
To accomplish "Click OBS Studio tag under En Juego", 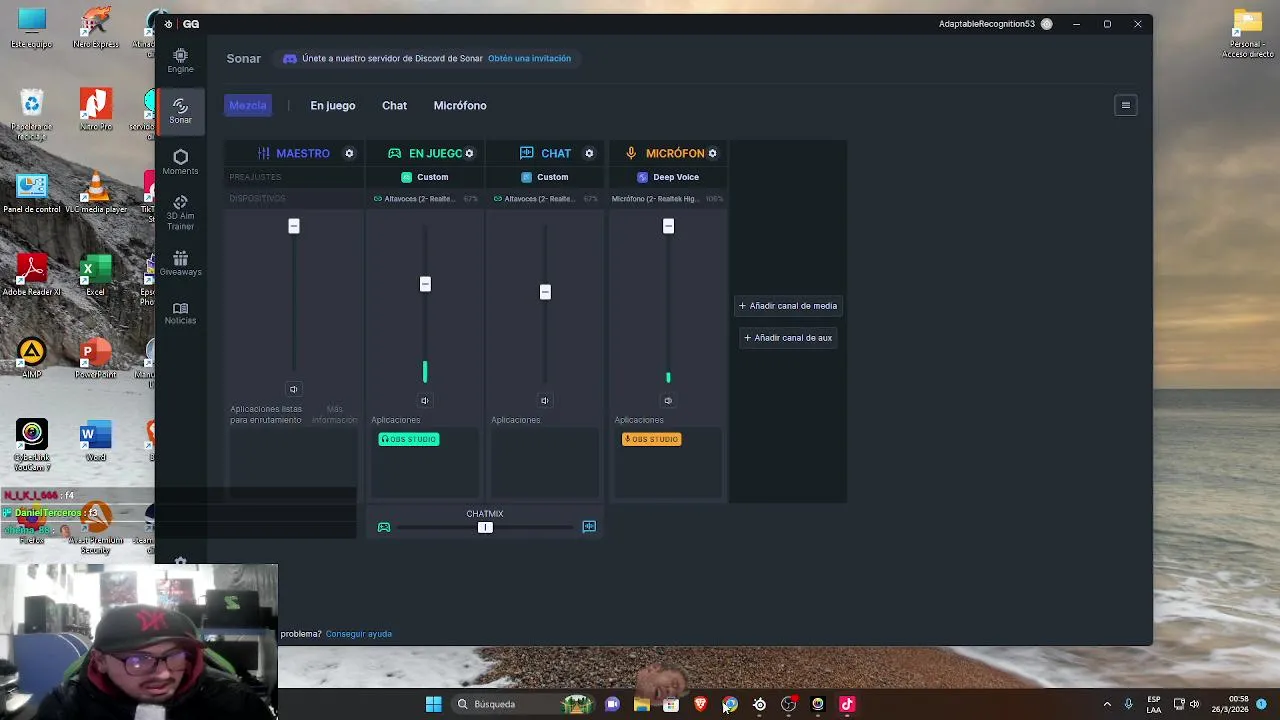I will click(x=408, y=439).
